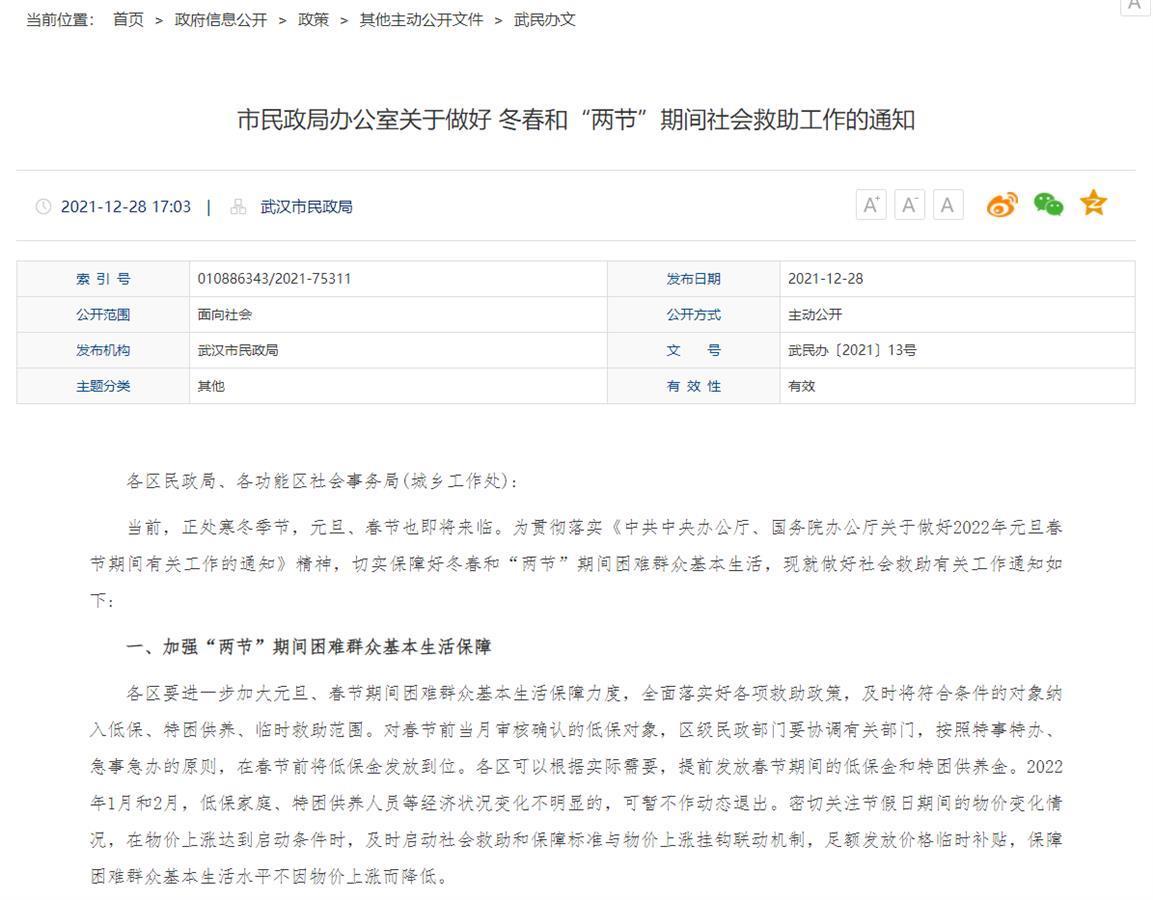Image resolution: width=1153 pixels, height=900 pixels.
Task: Click the timestamp 2021-12-28 17:03
Action: [126, 207]
